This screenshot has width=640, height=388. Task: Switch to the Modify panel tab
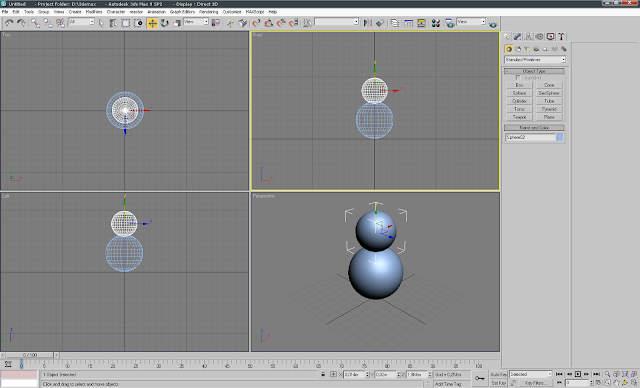(x=518, y=37)
